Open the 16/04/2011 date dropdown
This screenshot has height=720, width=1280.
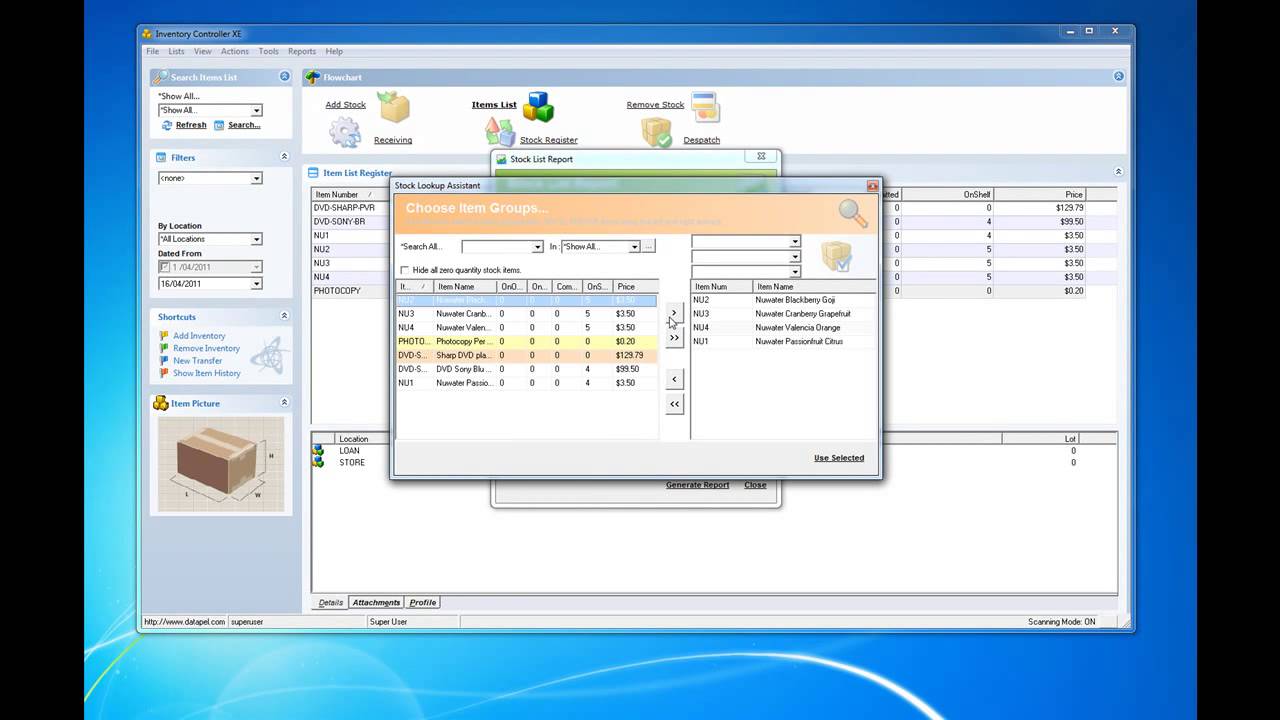click(256, 283)
